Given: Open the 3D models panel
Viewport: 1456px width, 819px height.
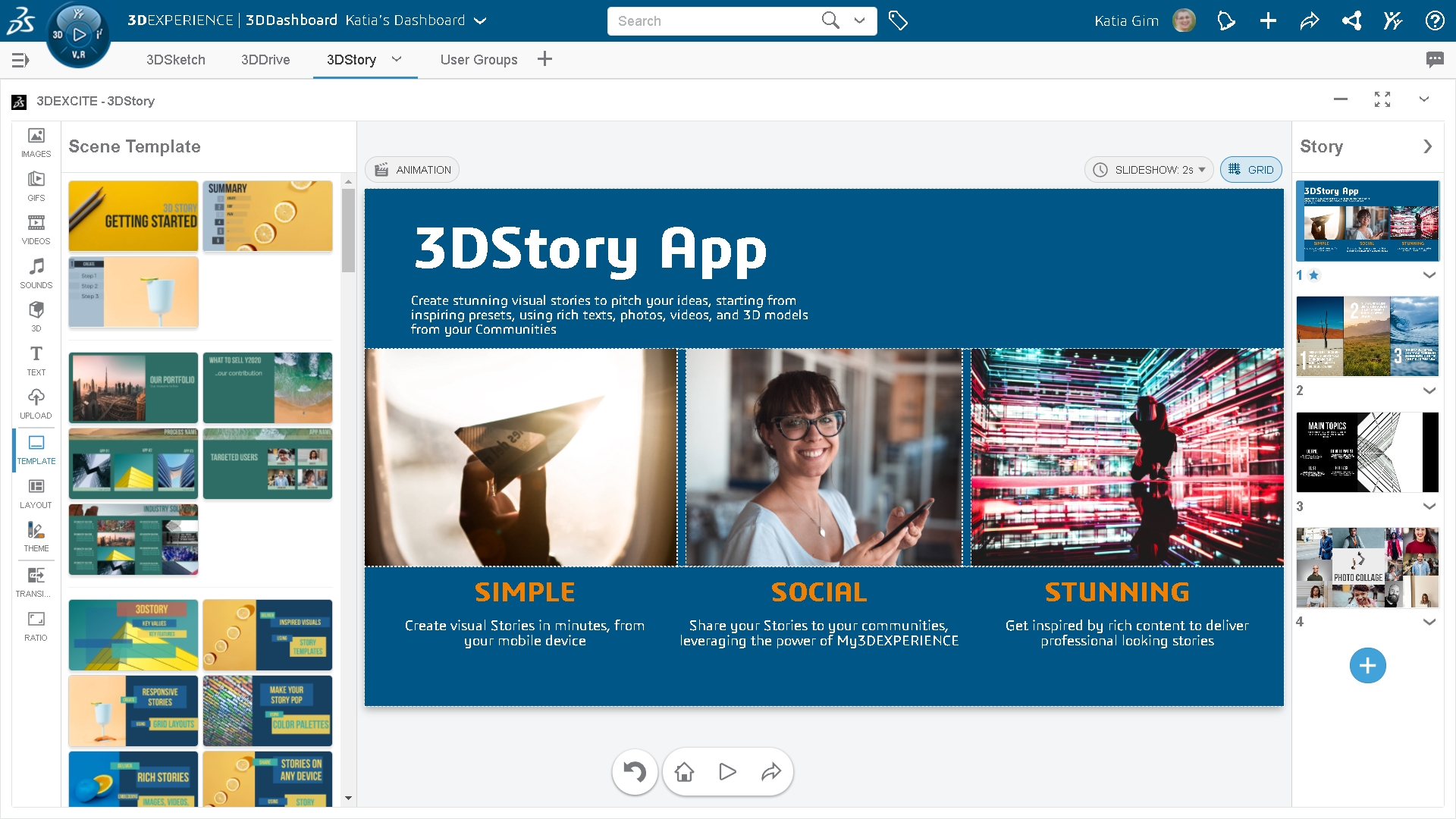Looking at the screenshot, I should pyautogui.click(x=36, y=317).
